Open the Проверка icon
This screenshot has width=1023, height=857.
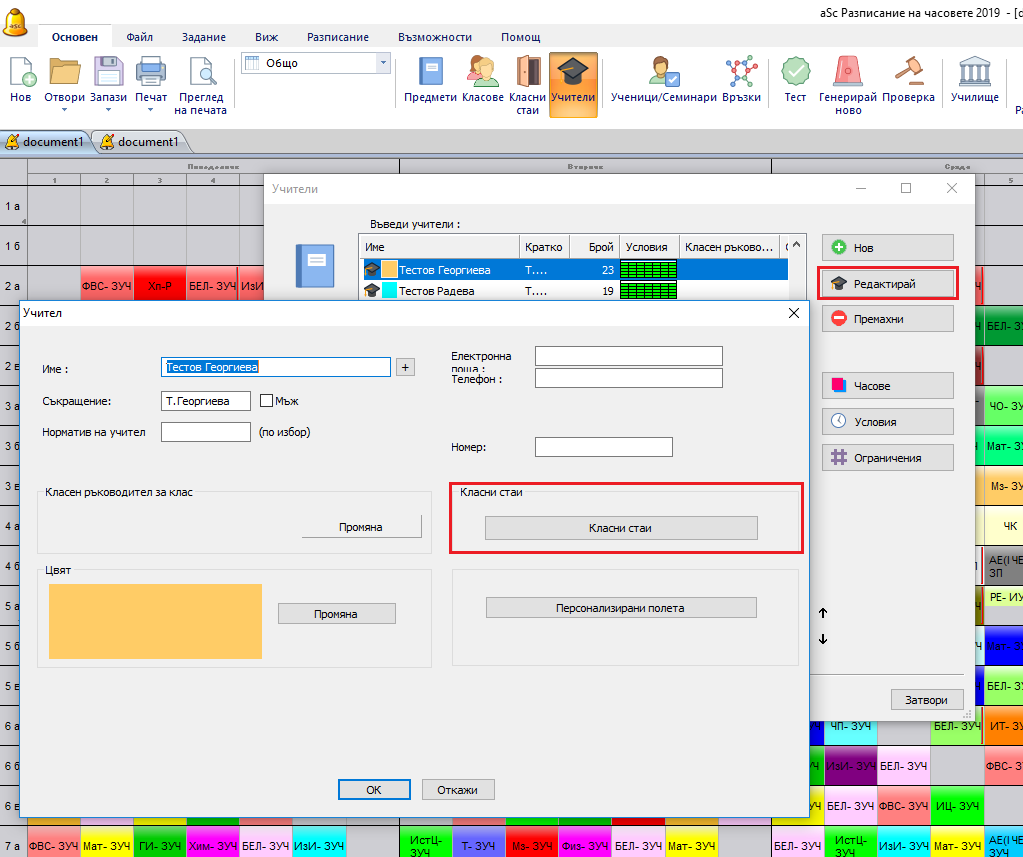click(909, 80)
